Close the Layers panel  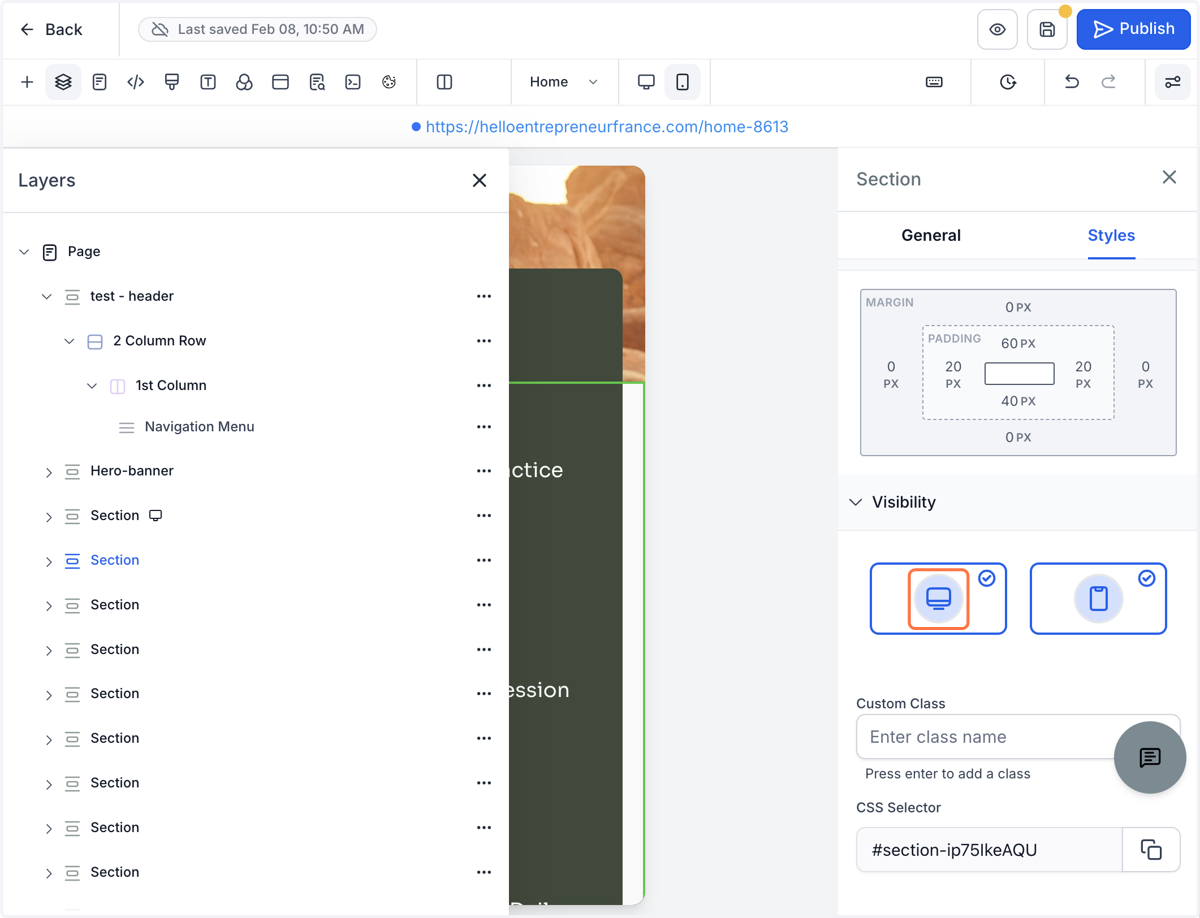click(479, 180)
